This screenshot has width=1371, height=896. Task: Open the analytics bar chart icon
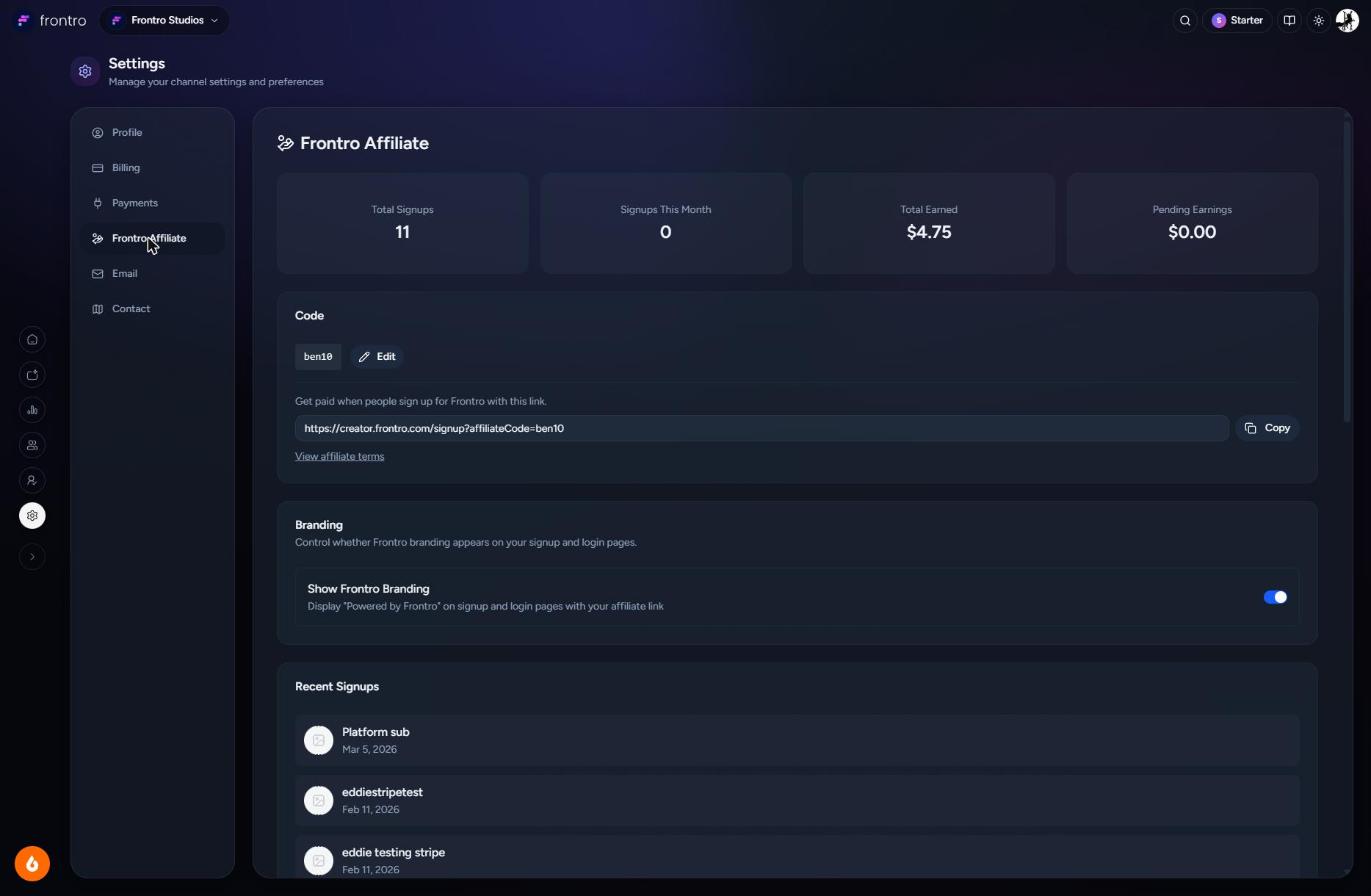tap(32, 410)
